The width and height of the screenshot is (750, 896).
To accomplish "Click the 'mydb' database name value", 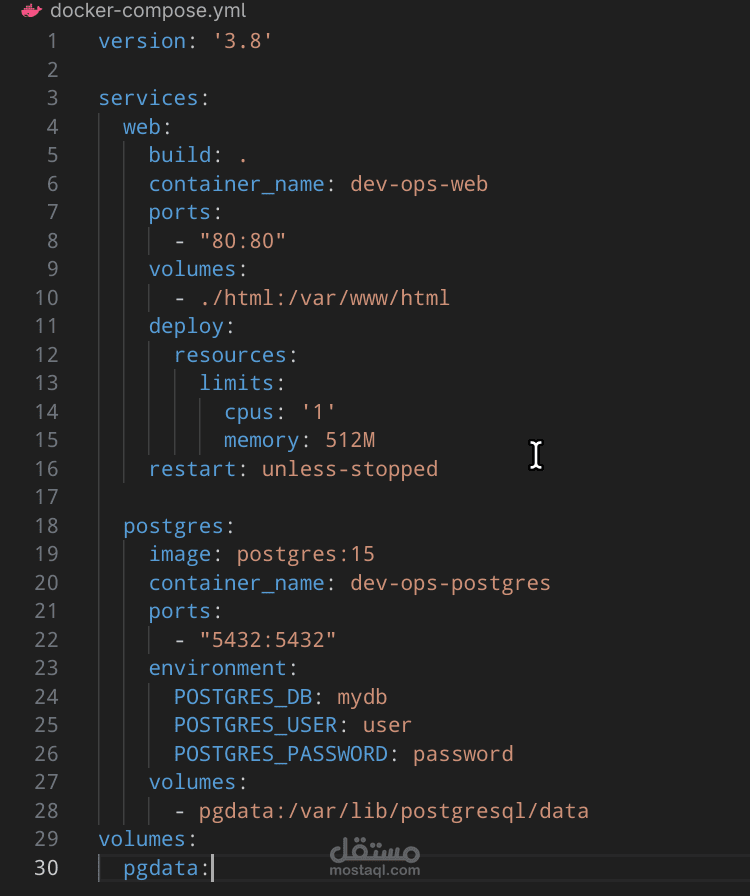I will click(362, 696).
